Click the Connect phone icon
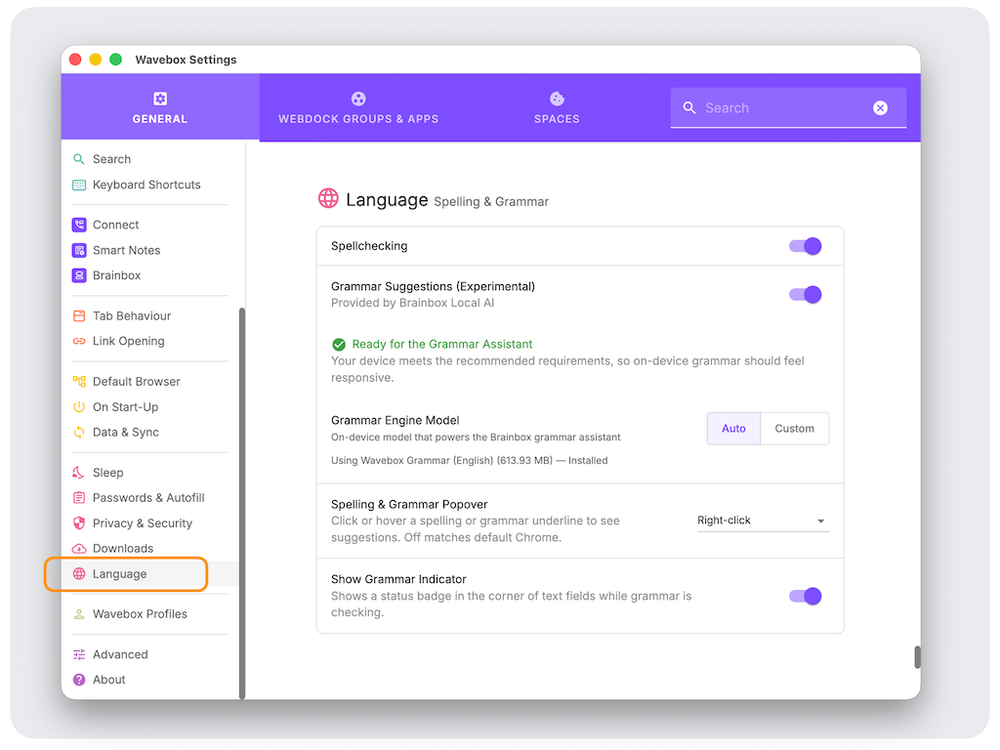1000x750 pixels. tap(79, 224)
